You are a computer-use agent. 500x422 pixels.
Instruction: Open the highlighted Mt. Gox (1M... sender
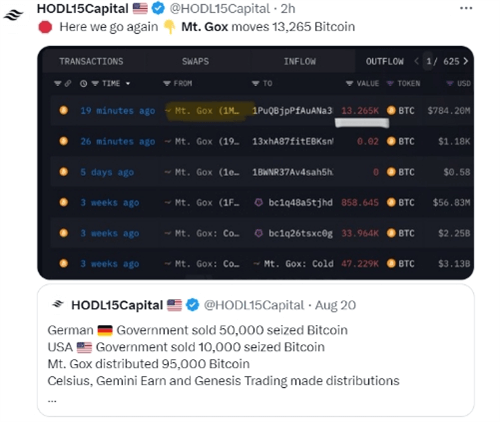click(x=207, y=111)
